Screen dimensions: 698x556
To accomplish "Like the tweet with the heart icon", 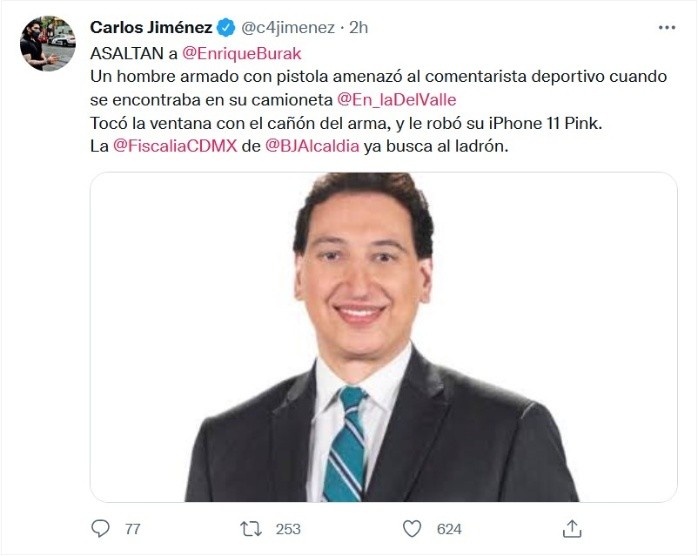I will pos(412,529).
